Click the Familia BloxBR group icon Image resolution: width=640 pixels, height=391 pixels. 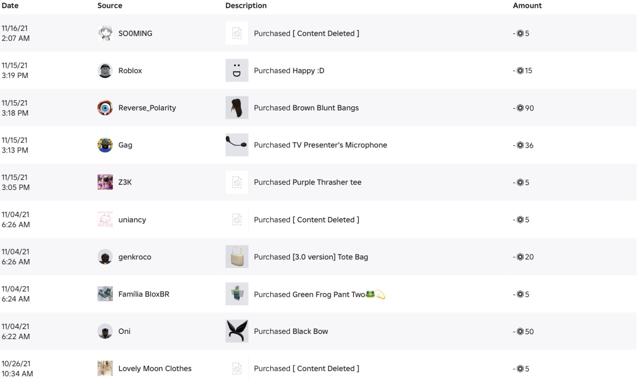[105, 294]
